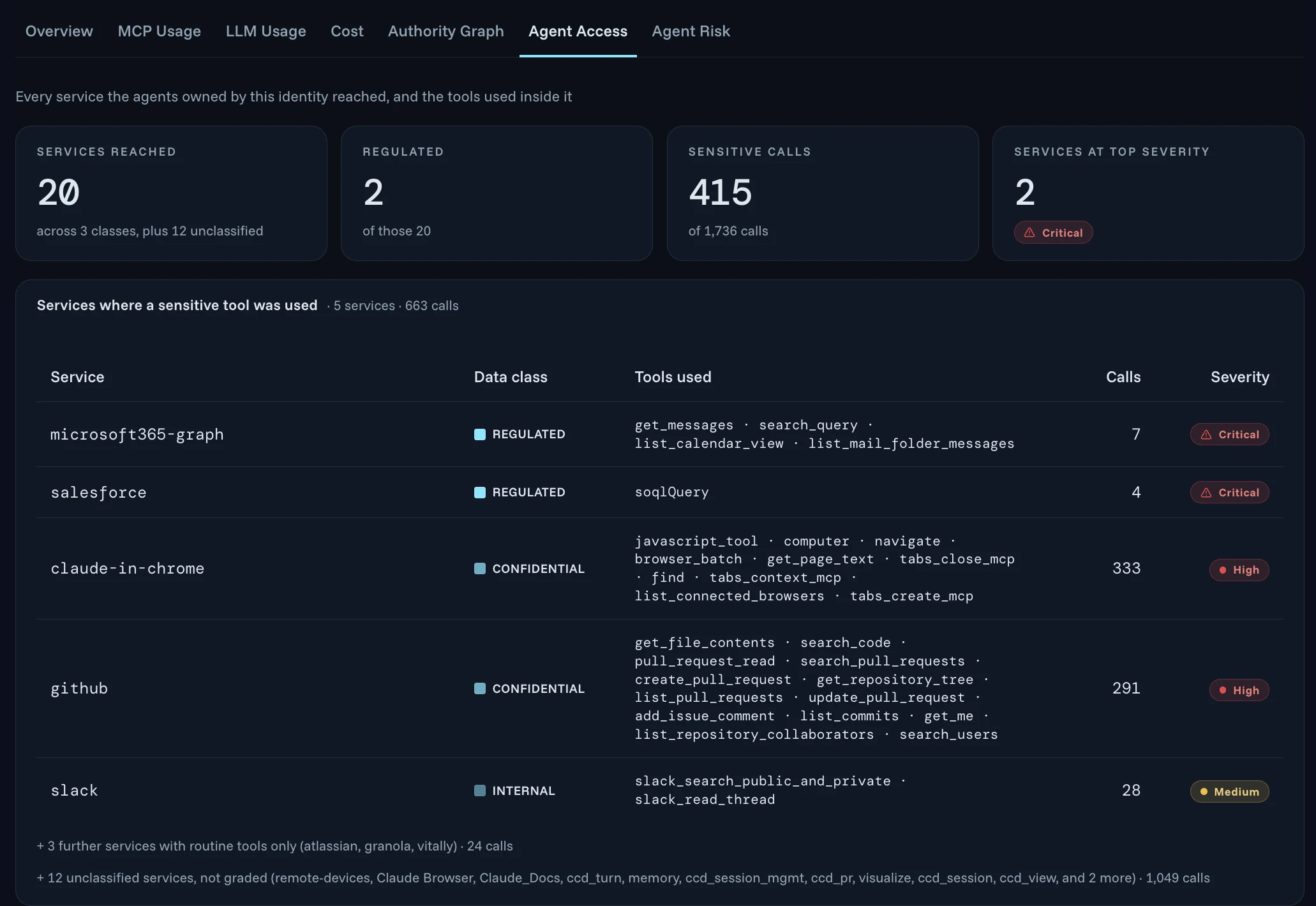Select the claude-in-chrome service name
The height and width of the screenshot is (906, 1316).
click(128, 568)
